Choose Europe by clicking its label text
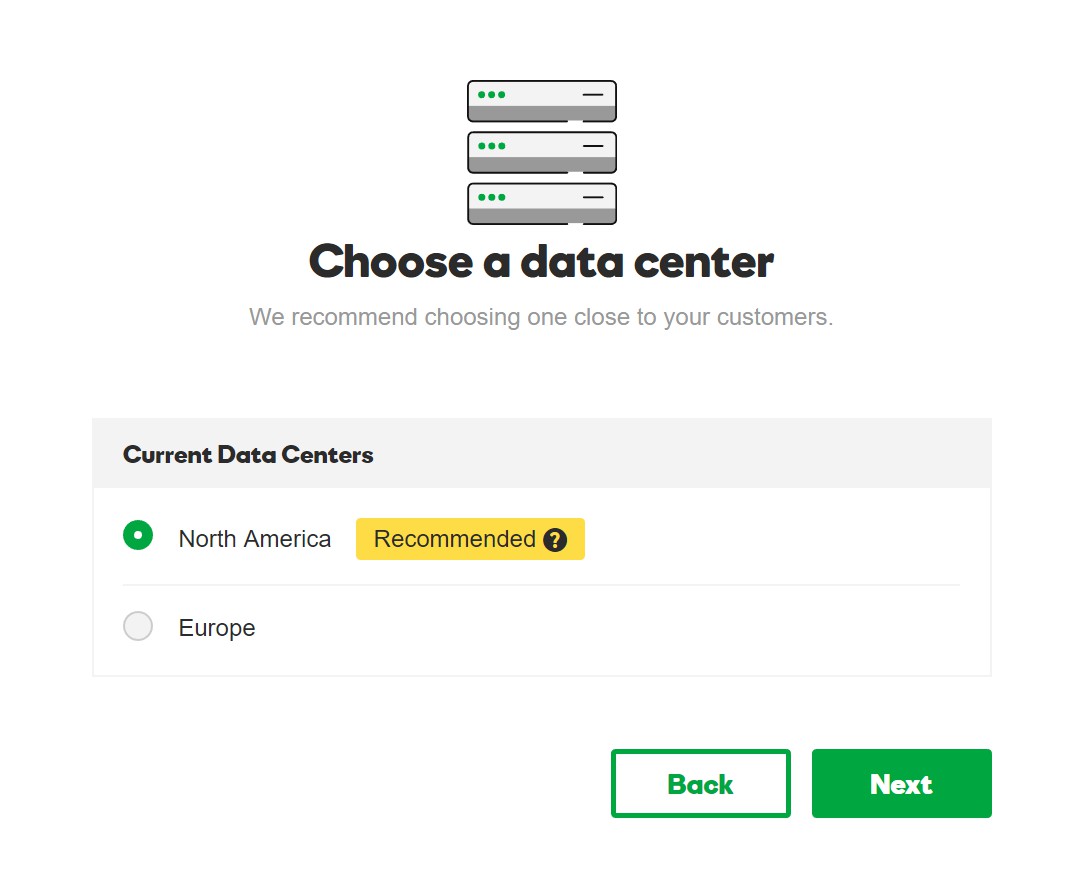Image resolution: width=1089 pixels, height=885 pixels. point(217,628)
